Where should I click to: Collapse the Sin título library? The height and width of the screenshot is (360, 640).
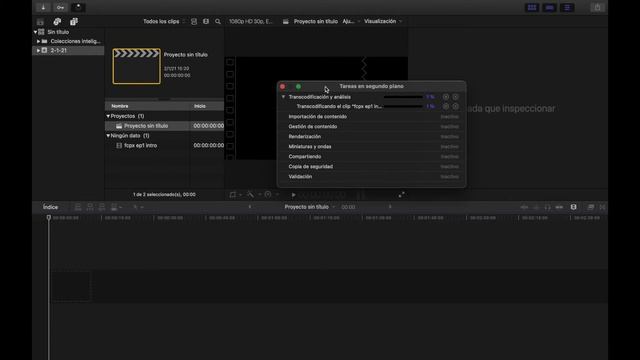click(x=35, y=32)
